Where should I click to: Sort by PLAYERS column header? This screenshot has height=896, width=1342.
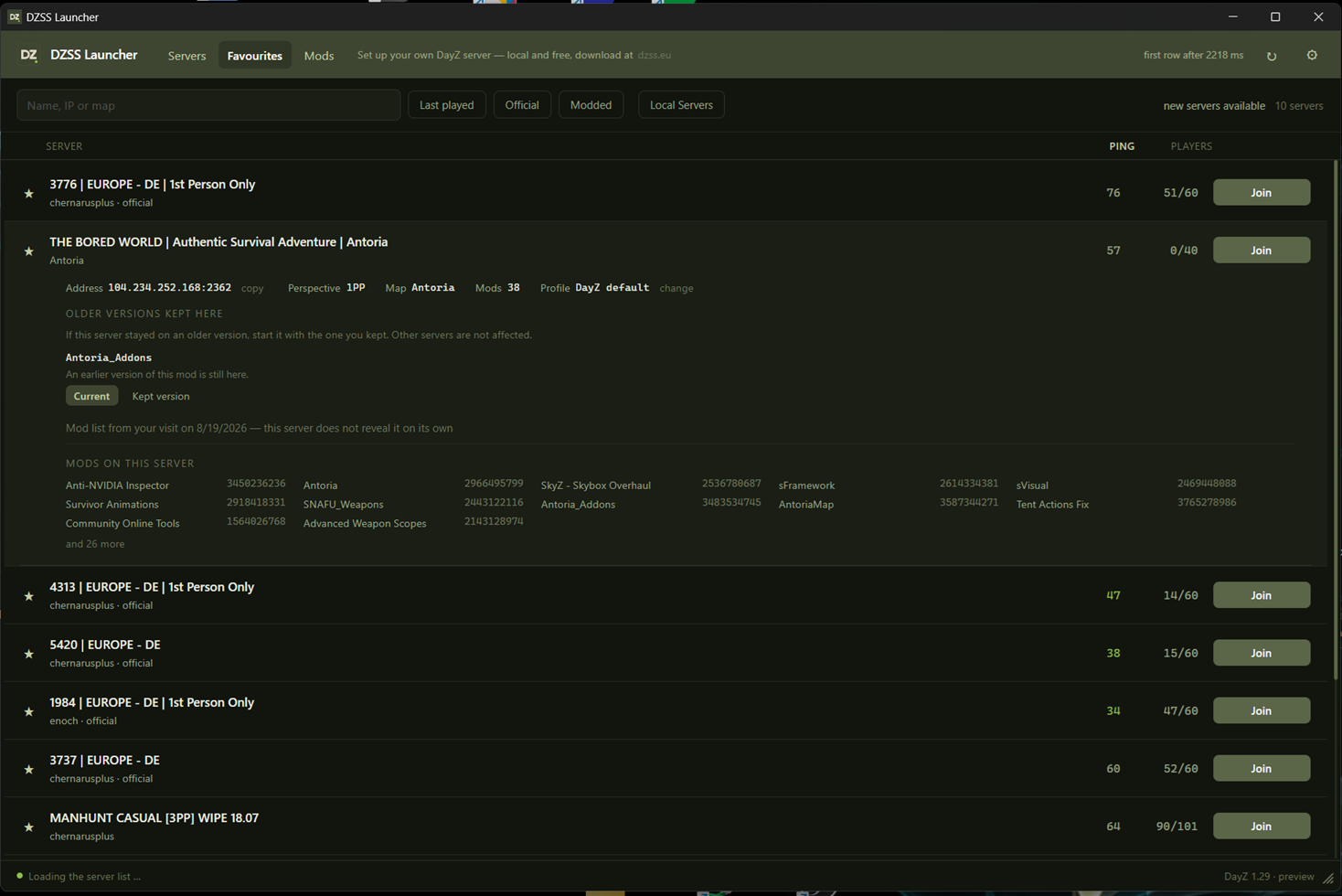tap(1191, 146)
